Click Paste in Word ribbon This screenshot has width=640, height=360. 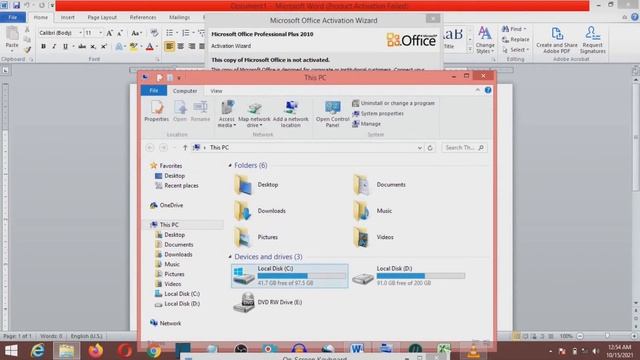point(12,38)
